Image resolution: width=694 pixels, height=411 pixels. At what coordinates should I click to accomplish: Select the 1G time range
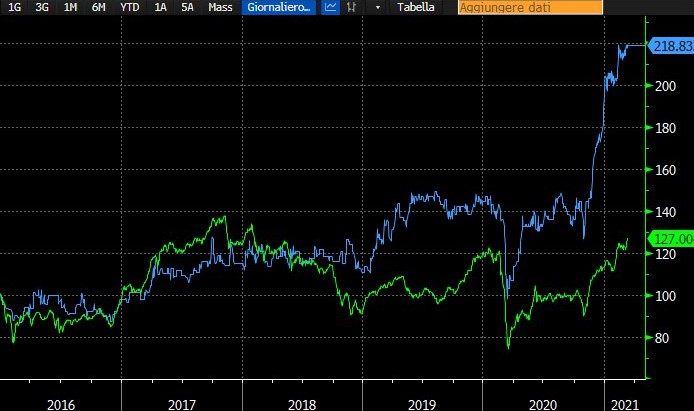pyautogui.click(x=15, y=7)
